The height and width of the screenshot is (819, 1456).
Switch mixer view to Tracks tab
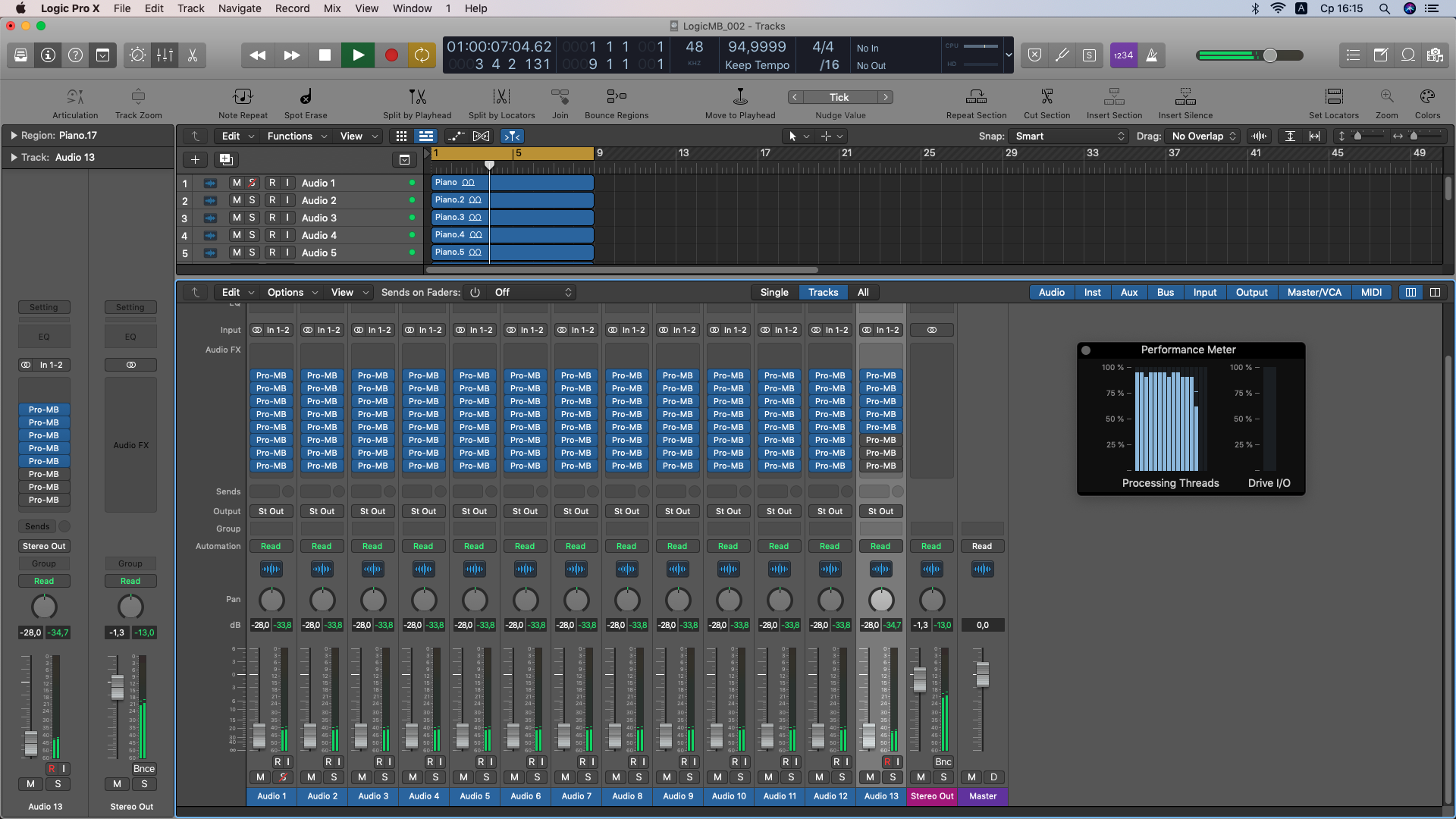point(824,293)
